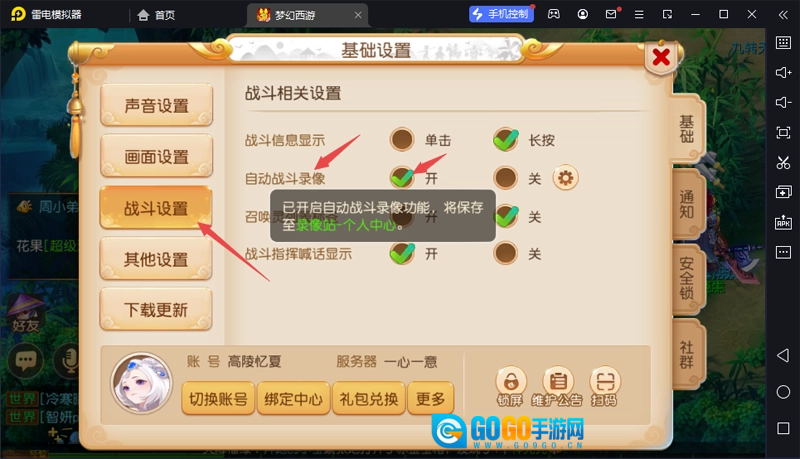Open the 维护公告 maintenance notice icon

click(557, 386)
